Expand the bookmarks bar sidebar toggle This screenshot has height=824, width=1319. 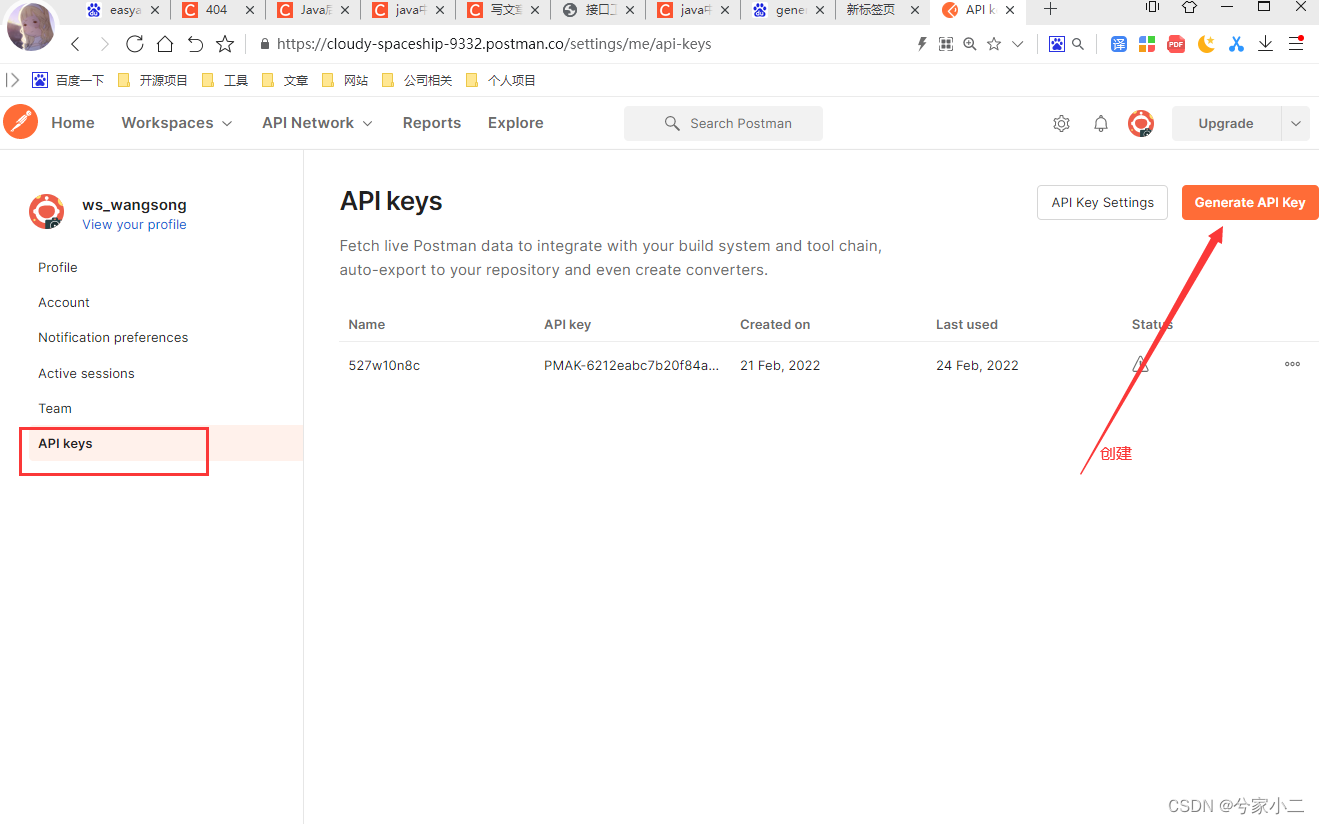13,80
